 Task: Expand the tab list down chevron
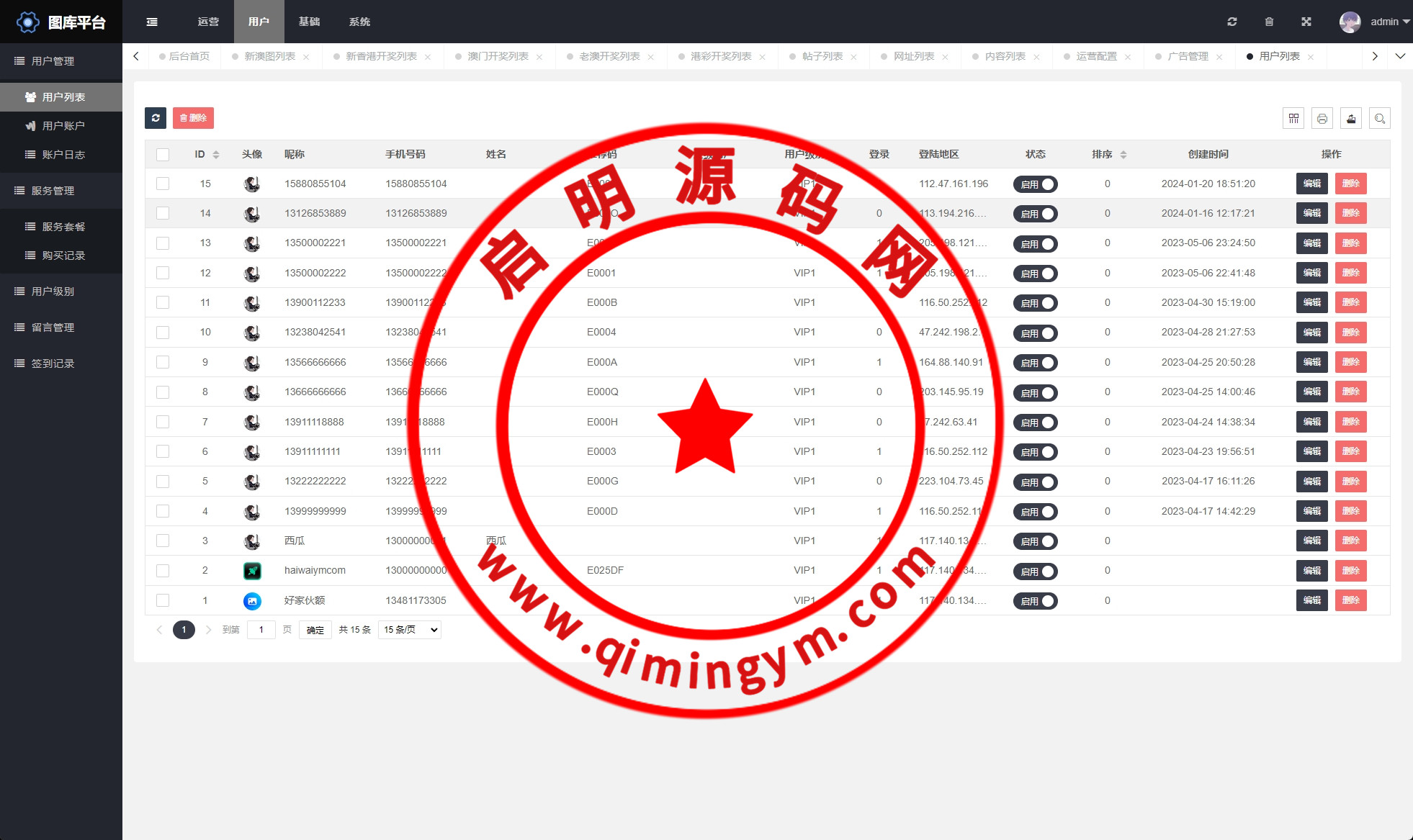[1400, 56]
